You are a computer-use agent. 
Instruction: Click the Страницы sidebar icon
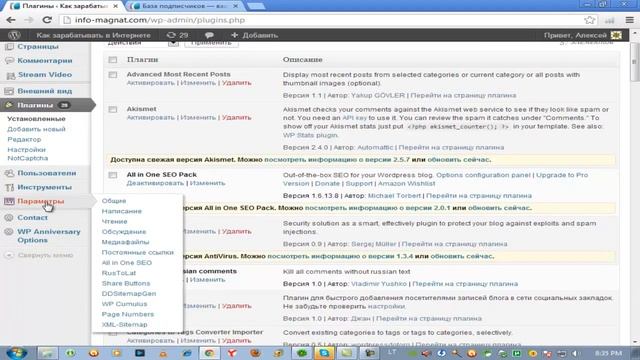click(x=9, y=47)
